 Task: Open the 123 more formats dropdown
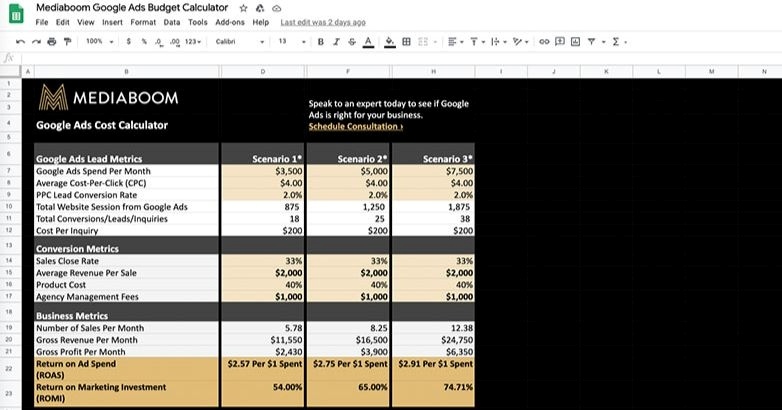[193, 42]
